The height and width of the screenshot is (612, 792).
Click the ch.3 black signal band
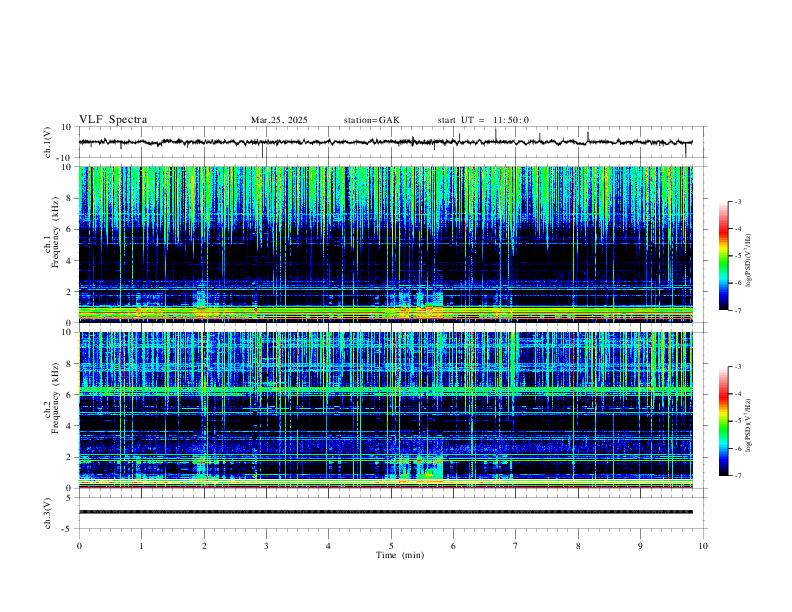coord(385,512)
